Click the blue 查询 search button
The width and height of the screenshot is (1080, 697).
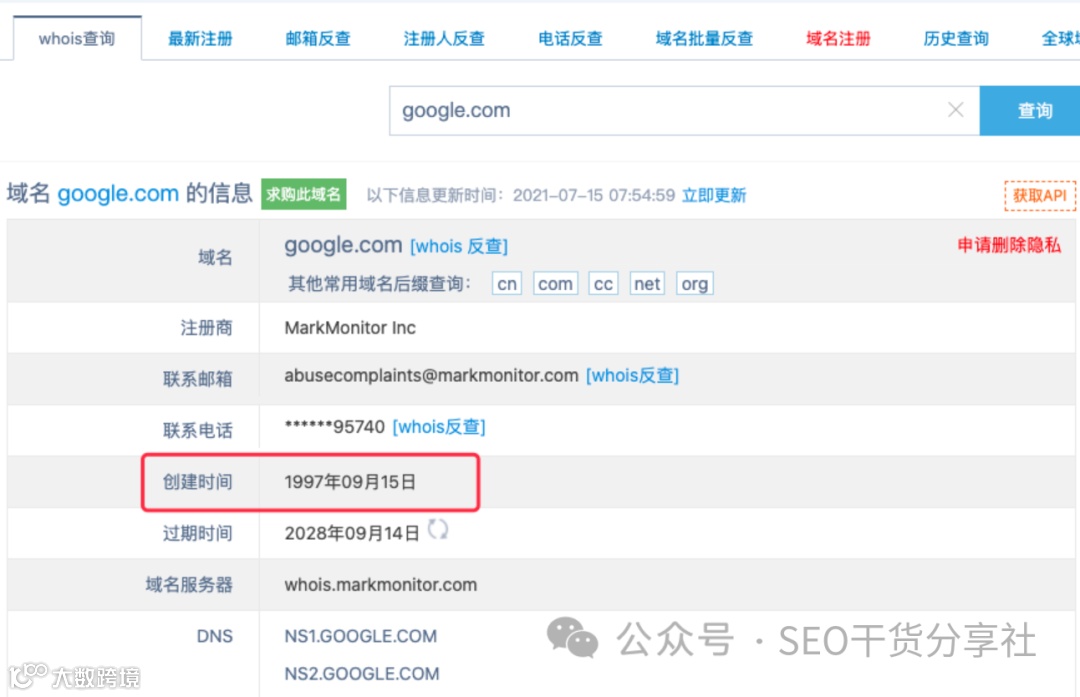pos(1030,110)
